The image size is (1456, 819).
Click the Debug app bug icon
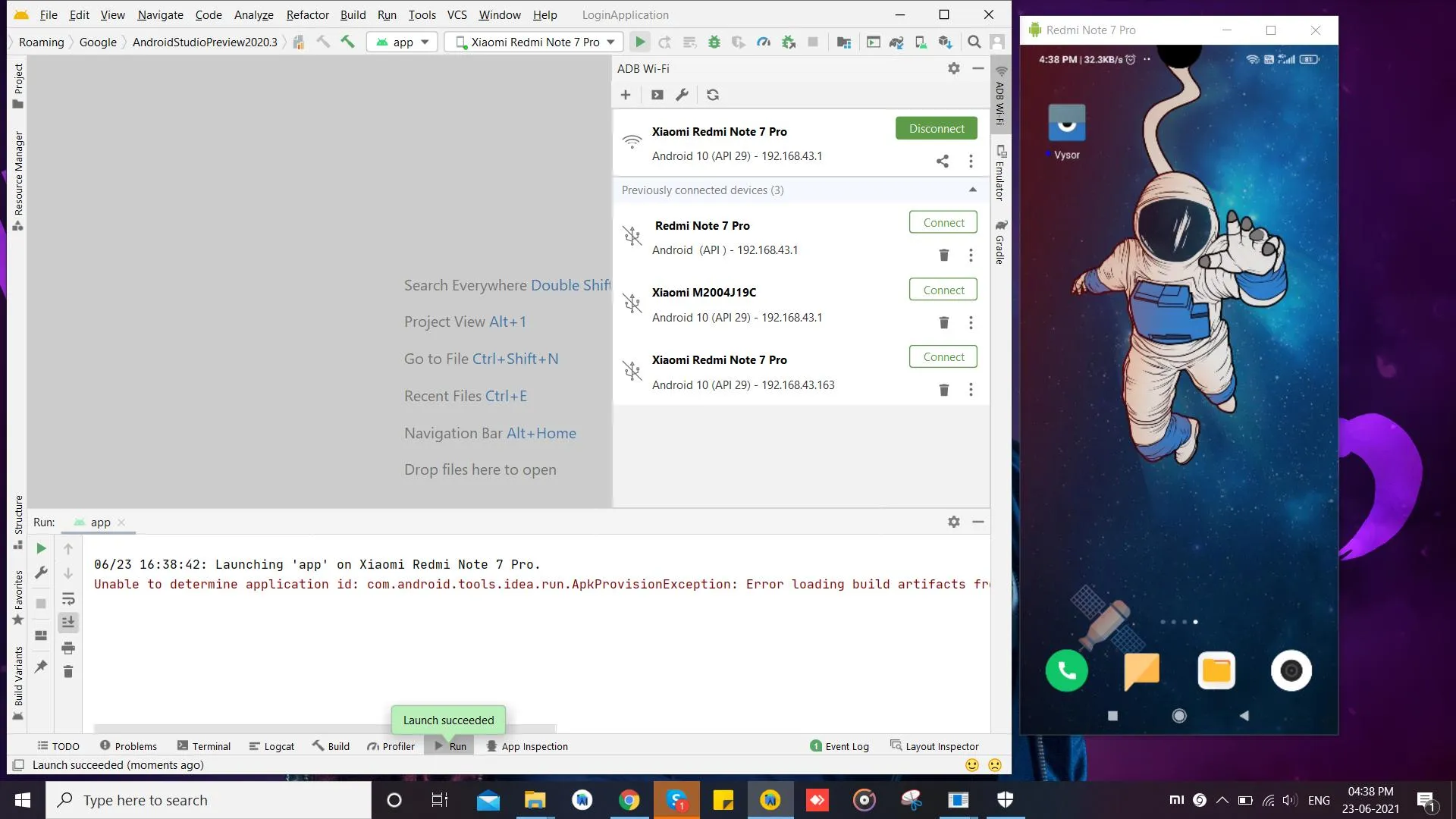714,42
